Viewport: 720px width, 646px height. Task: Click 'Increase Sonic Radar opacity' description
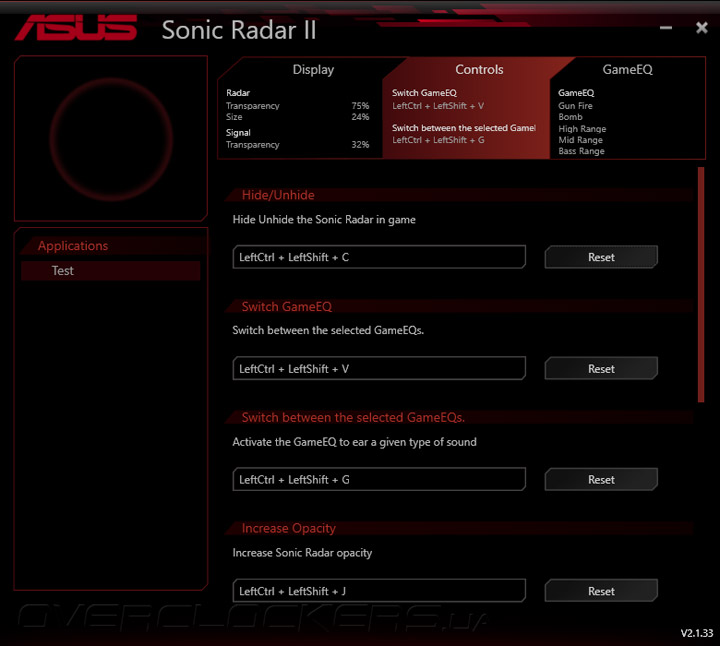[x=302, y=553]
